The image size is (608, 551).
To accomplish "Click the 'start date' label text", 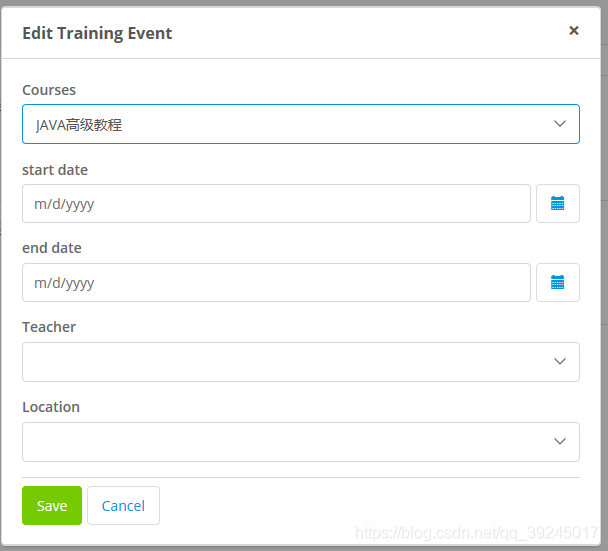I will point(55,170).
